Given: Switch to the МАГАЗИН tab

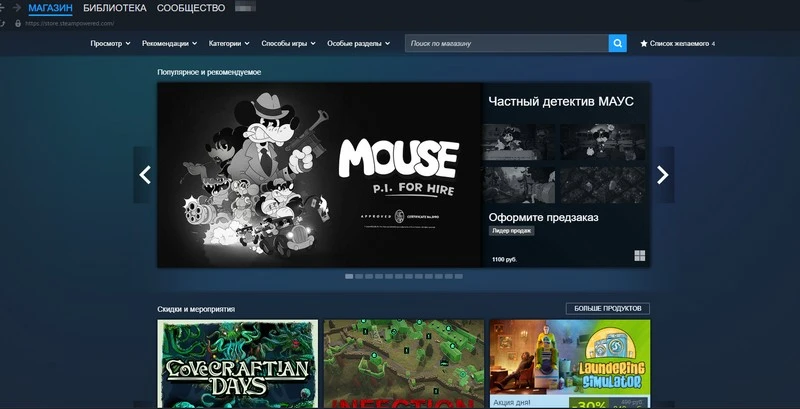Looking at the screenshot, I should point(50,8).
